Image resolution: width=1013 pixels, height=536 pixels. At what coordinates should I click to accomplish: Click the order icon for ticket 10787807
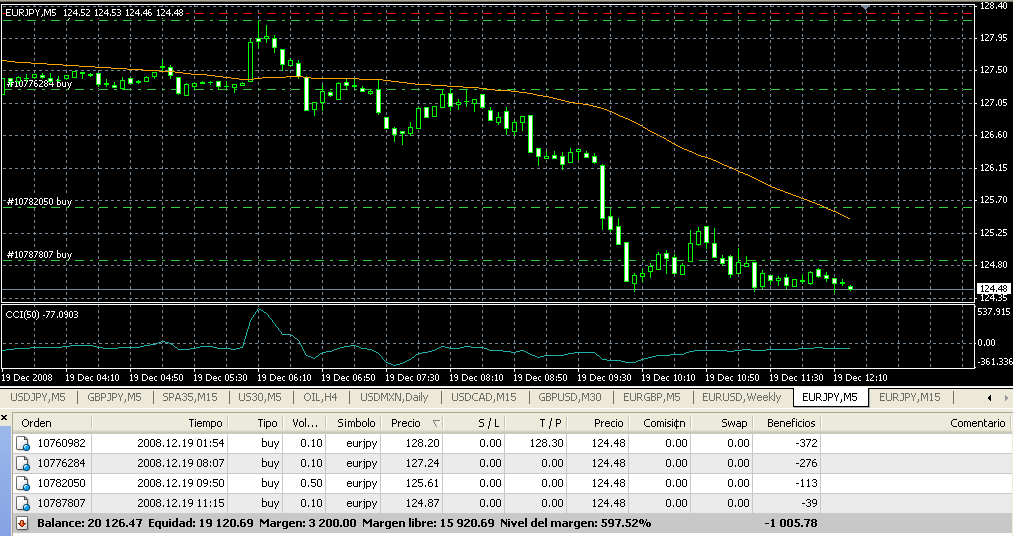coord(23,503)
